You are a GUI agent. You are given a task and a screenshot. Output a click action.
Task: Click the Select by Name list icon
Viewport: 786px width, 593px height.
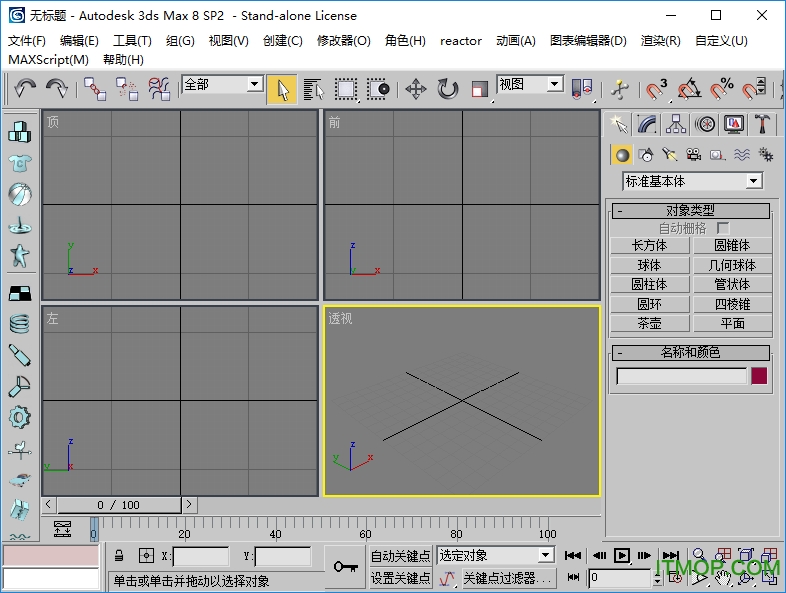[x=314, y=89]
